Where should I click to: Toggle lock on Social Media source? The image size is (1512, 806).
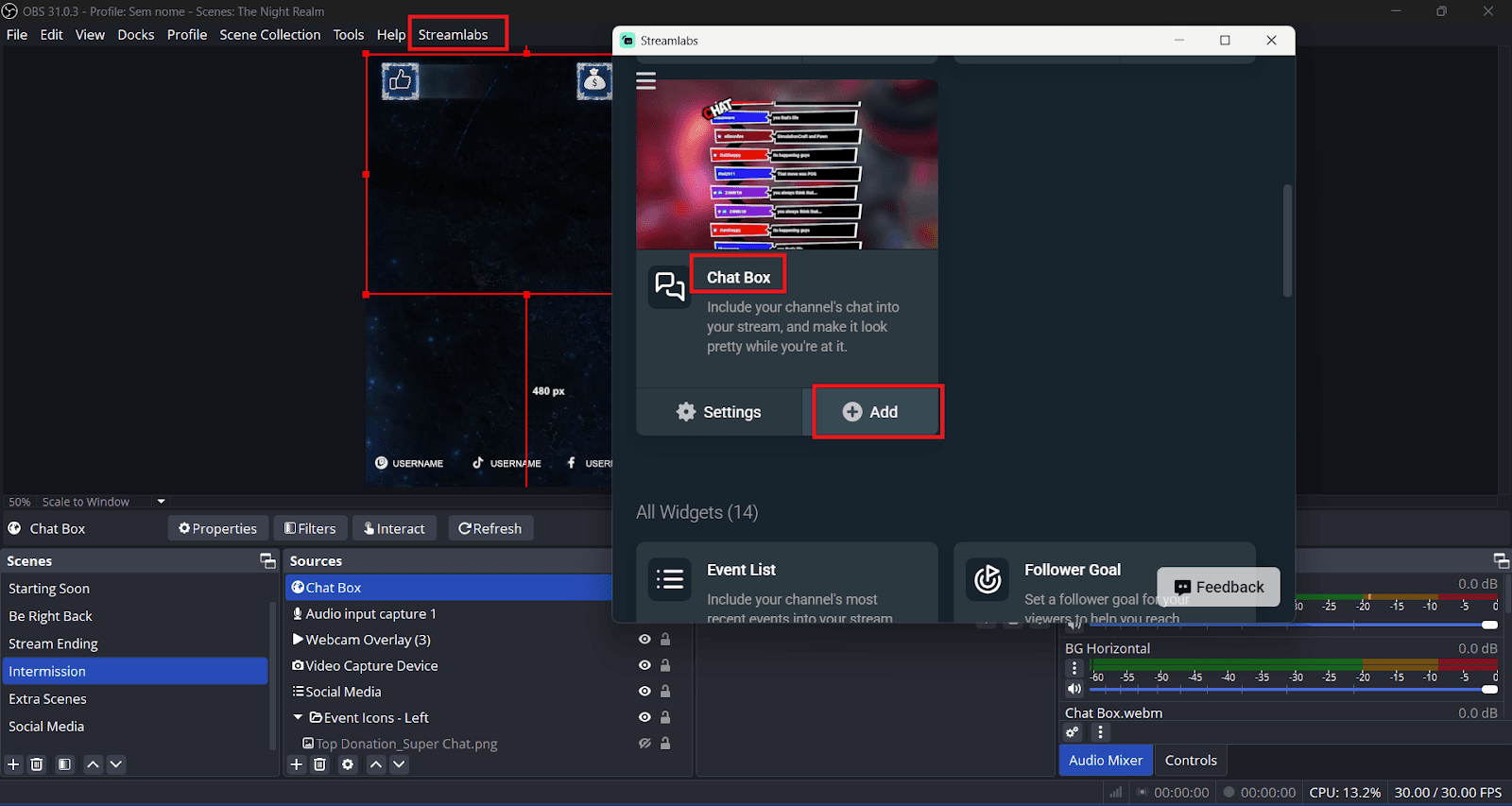tap(665, 692)
